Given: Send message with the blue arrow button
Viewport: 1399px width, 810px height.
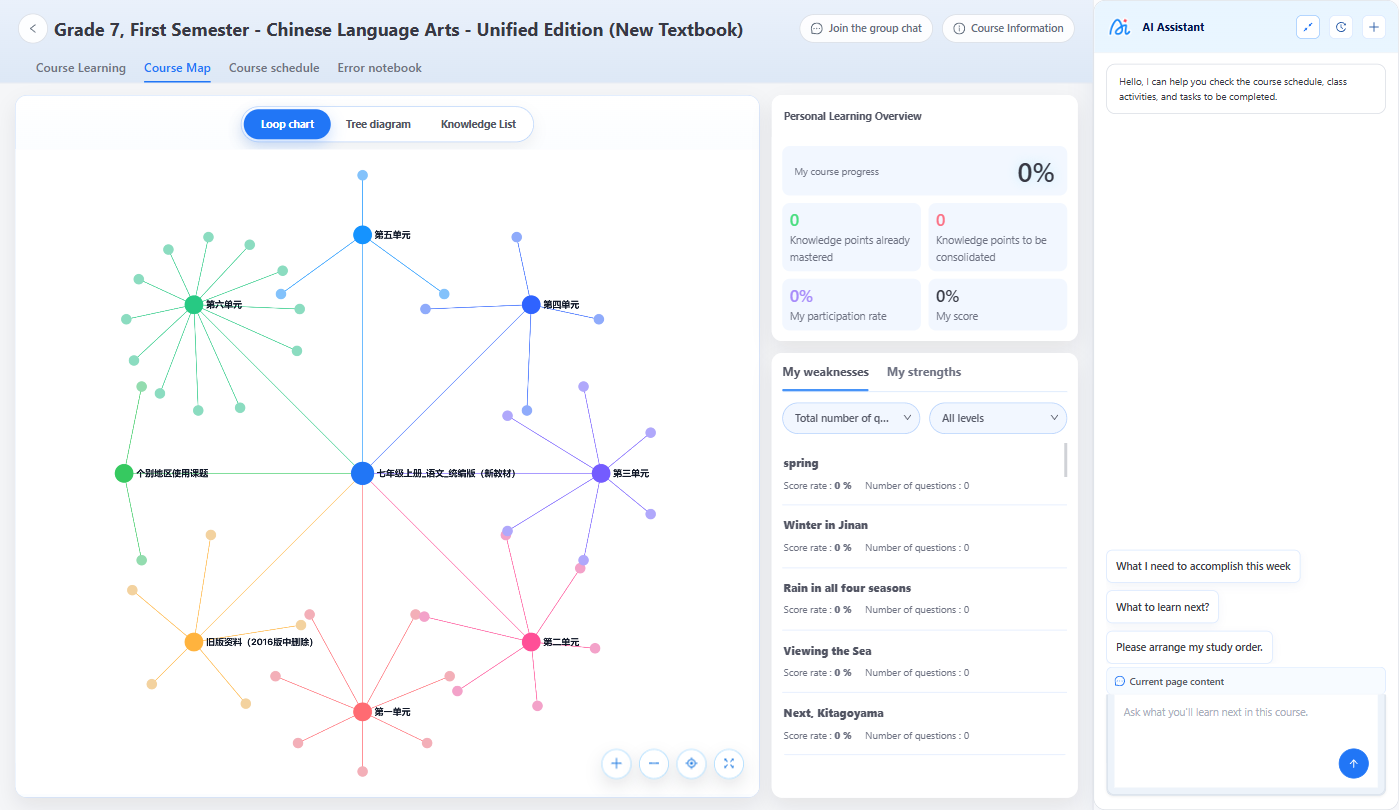Looking at the screenshot, I should pos(1353,763).
